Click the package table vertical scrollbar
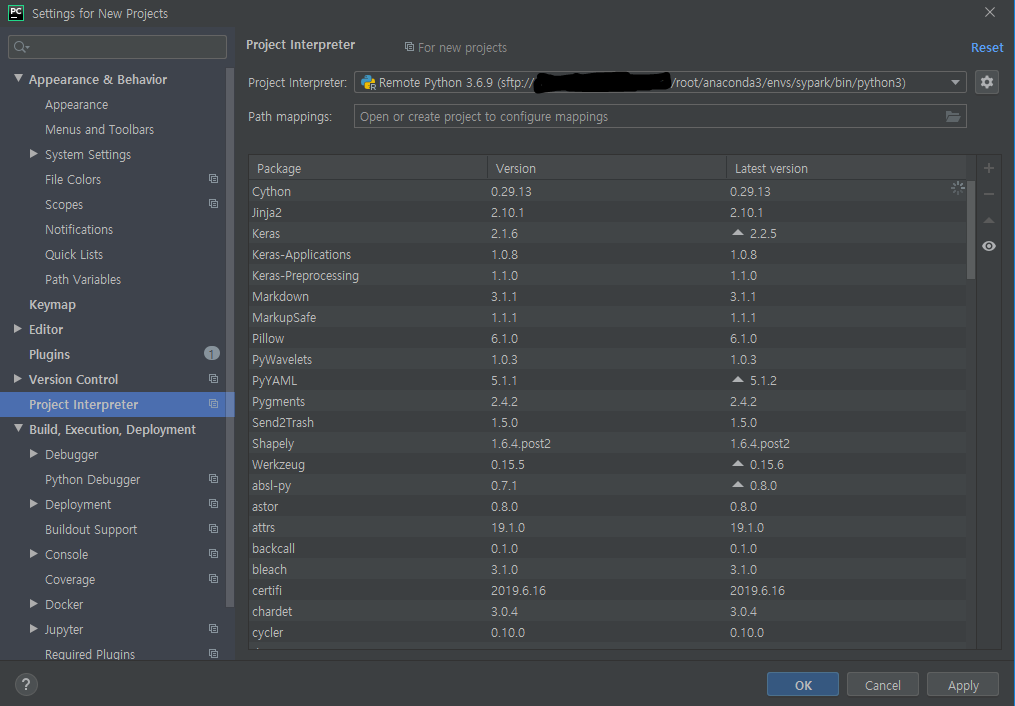Screen dimensions: 1015x706 click(970, 230)
